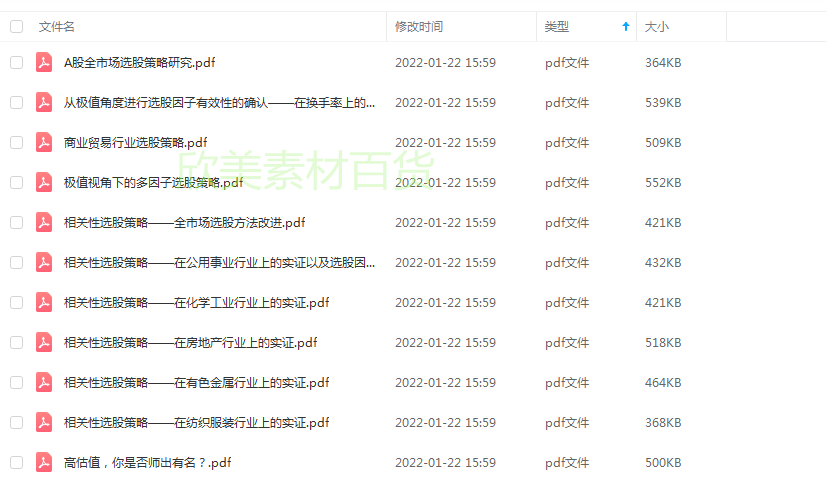
Task: Click size value 518KB
Action: click(x=663, y=343)
